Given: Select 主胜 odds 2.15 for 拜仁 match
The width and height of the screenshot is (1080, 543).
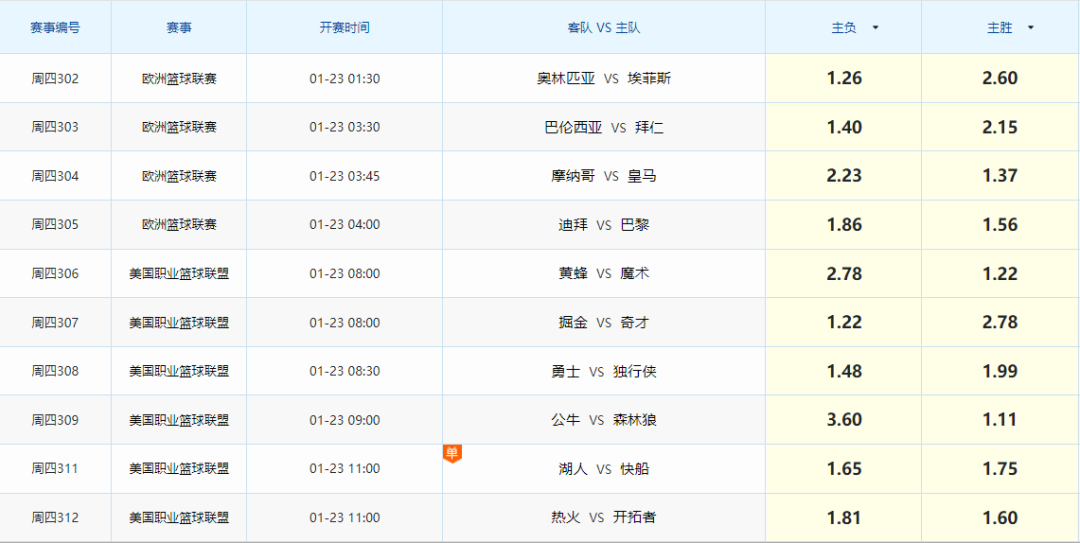Looking at the screenshot, I should point(1000,127).
